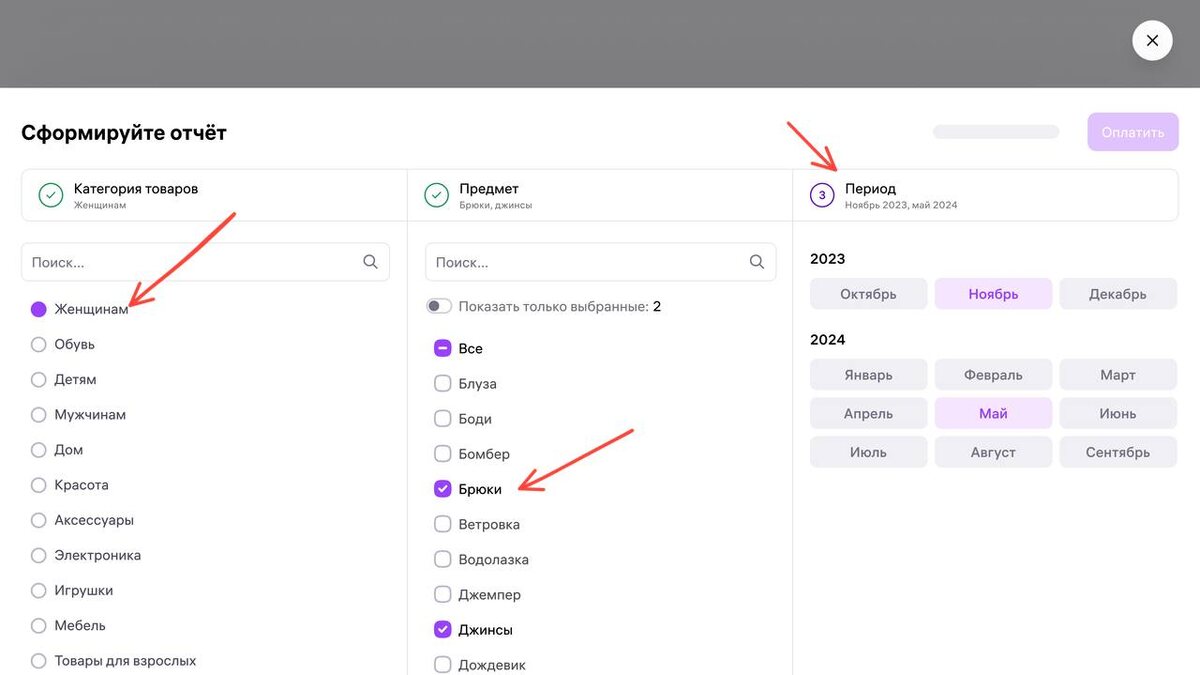Type in the category Поиск field
The width and height of the screenshot is (1200, 675).
tap(190, 262)
